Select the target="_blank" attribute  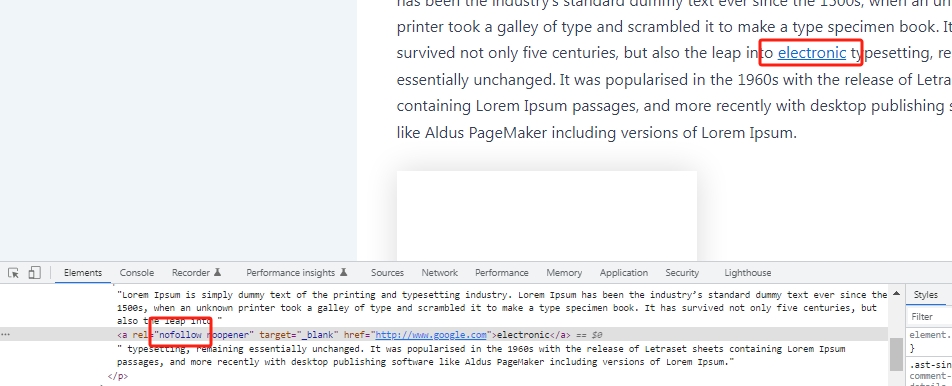298,335
